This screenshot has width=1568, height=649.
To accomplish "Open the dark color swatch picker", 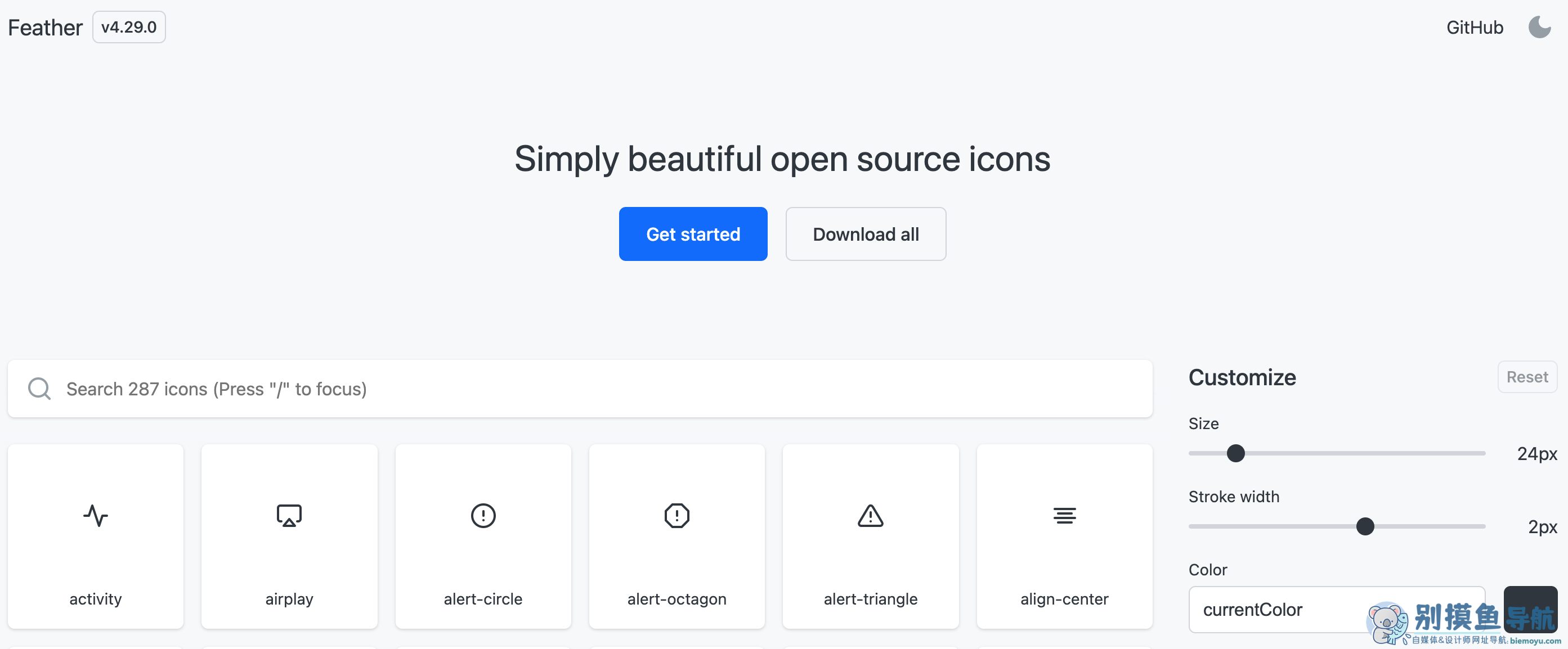I will point(1530,610).
